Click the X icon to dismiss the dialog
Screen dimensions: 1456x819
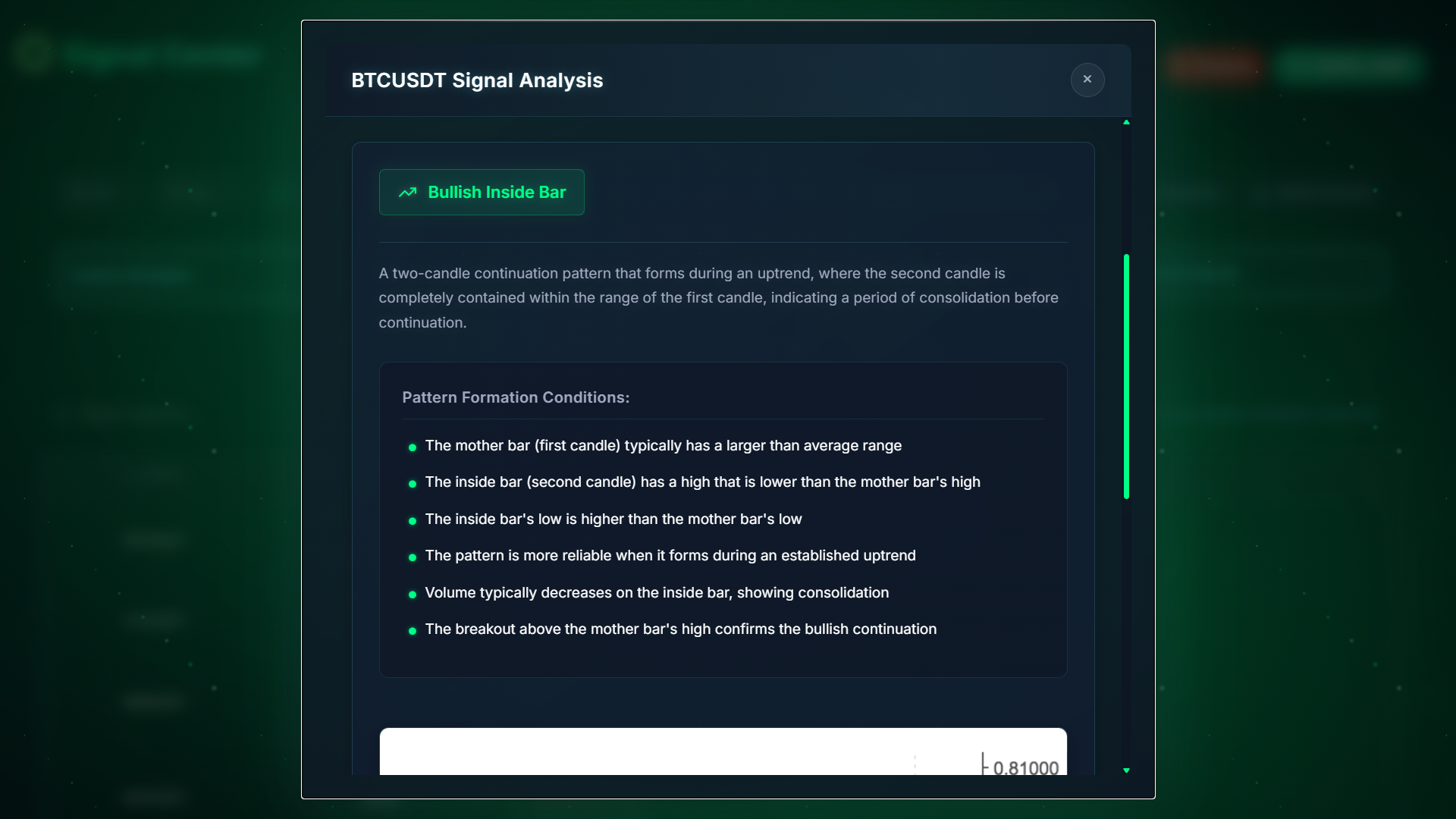click(1087, 80)
